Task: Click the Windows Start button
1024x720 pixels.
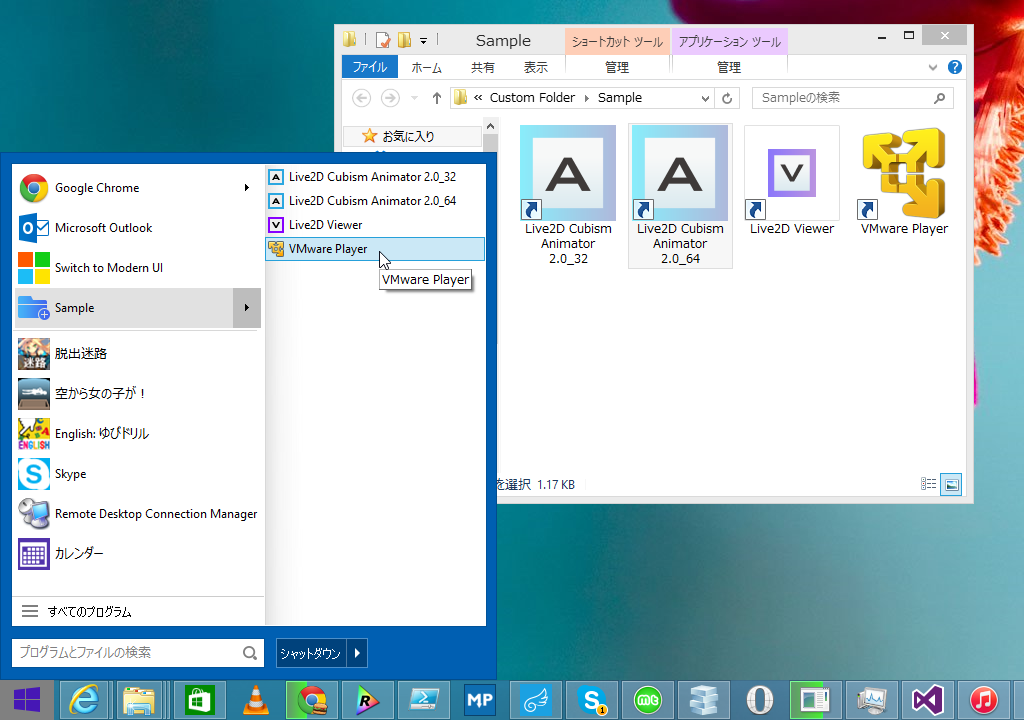Action: 27,700
